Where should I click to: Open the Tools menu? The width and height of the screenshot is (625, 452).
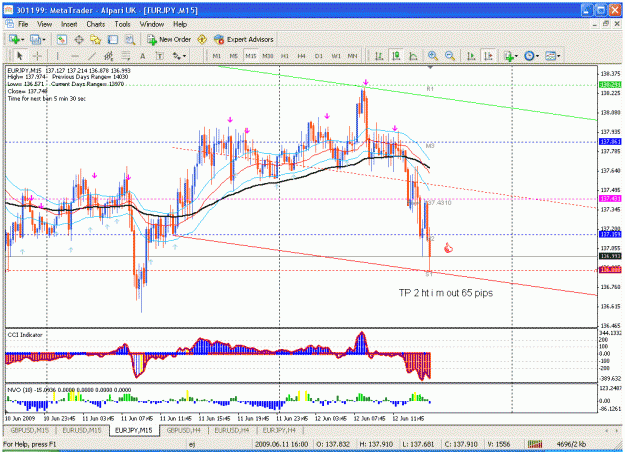point(122,24)
